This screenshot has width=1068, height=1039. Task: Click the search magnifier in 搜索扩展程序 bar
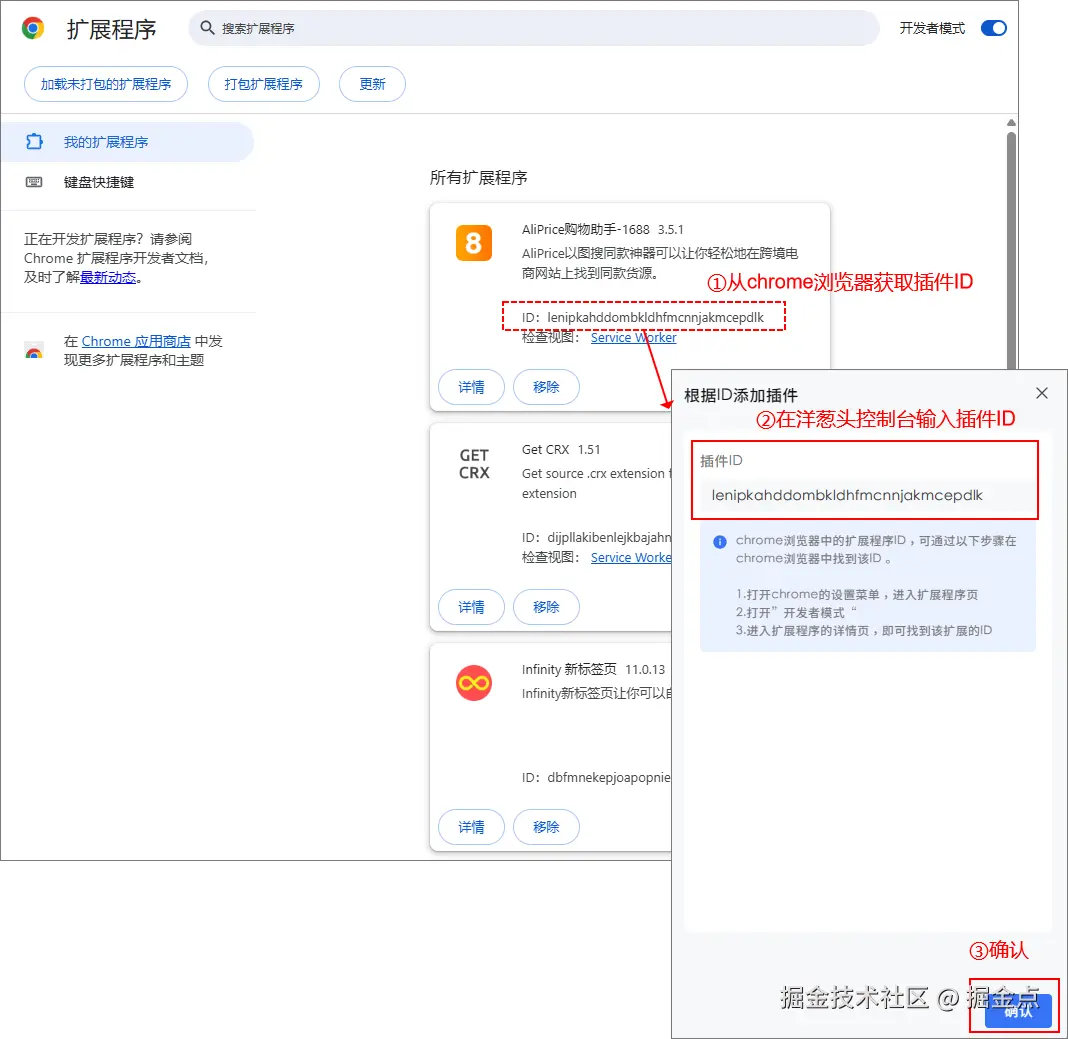208,28
